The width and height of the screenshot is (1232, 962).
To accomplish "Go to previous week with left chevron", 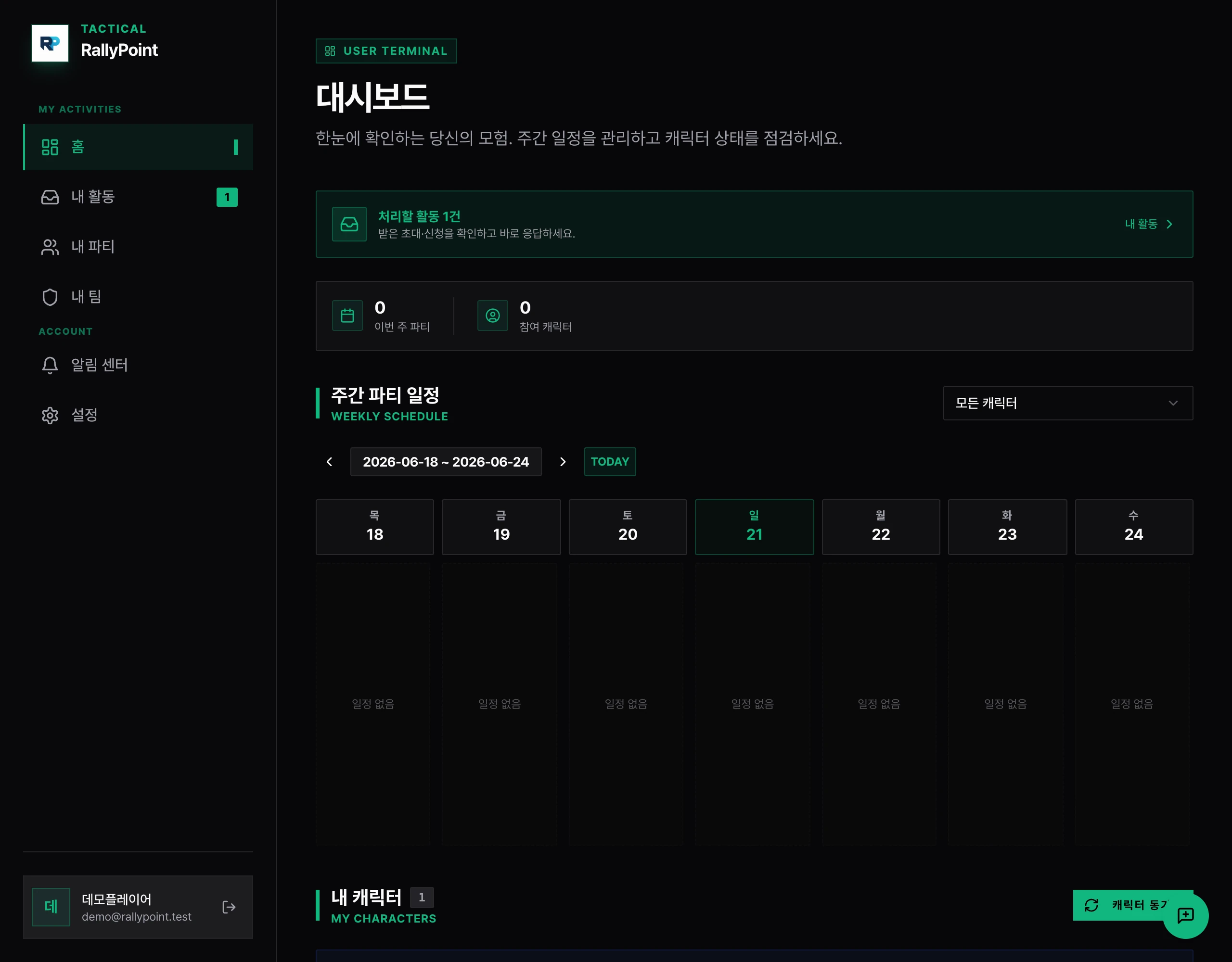I will [330, 462].
